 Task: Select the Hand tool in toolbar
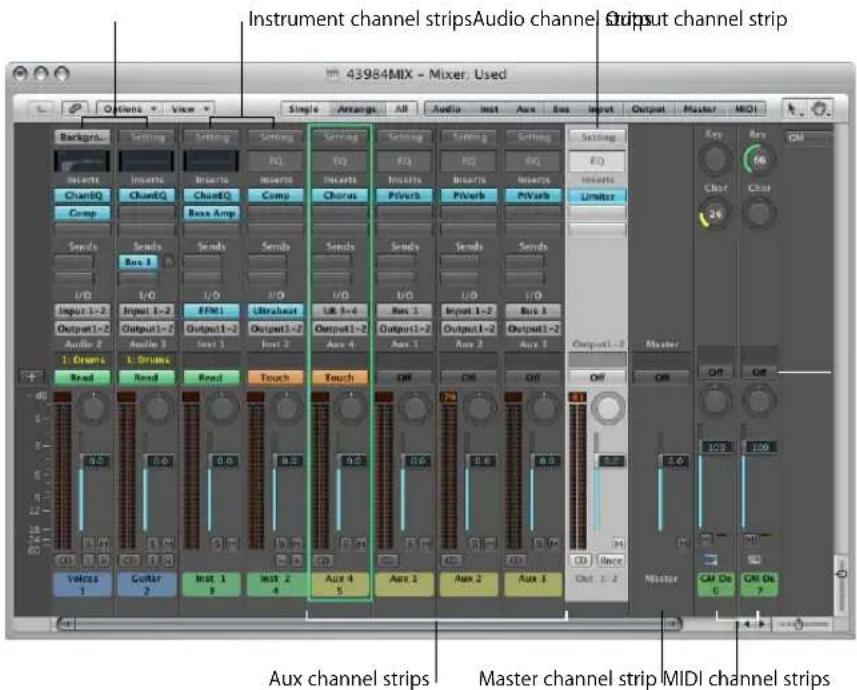(x=819, y=109)
